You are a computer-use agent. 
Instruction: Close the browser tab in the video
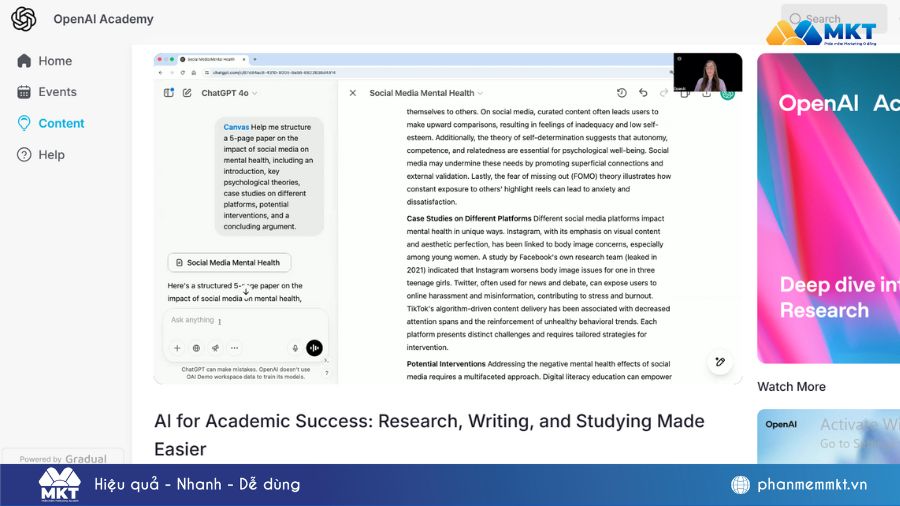(244, 59)
